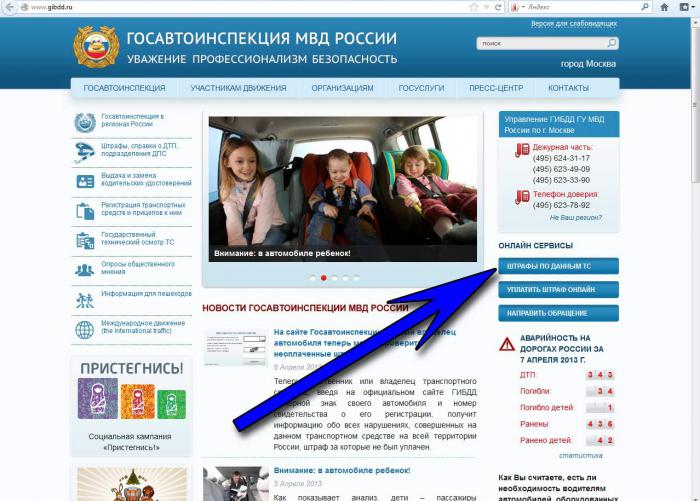Screen dimensions: 700x501
Task: Open the ГОСУСЛУГИ menu
Action: [421, 88]
